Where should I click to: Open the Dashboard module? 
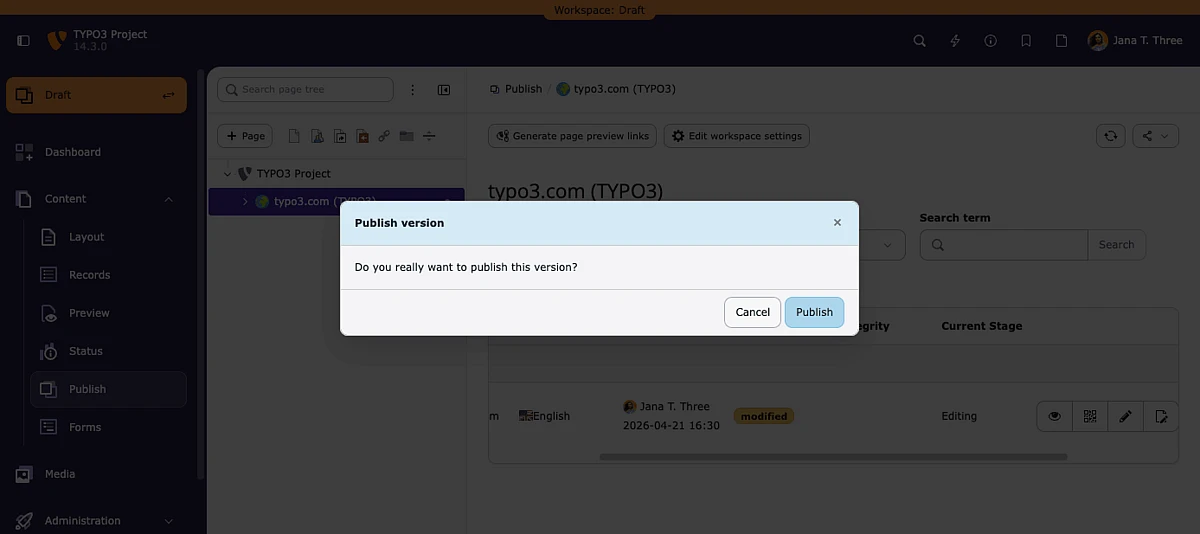(x=72, y=152)
